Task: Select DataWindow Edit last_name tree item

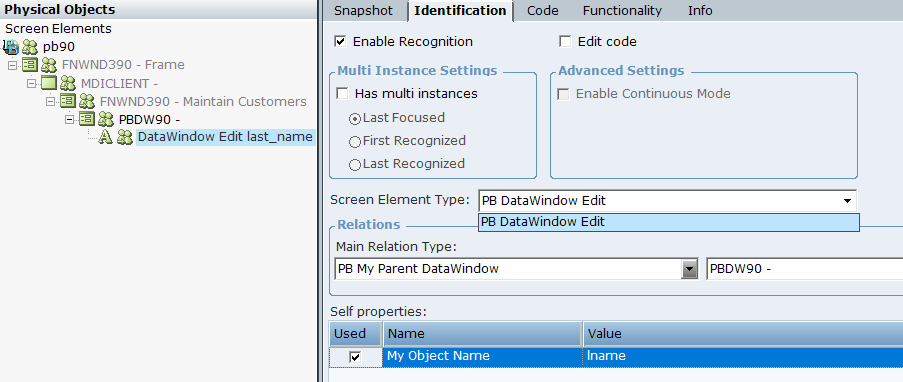Action: click(x=225, y=137)
